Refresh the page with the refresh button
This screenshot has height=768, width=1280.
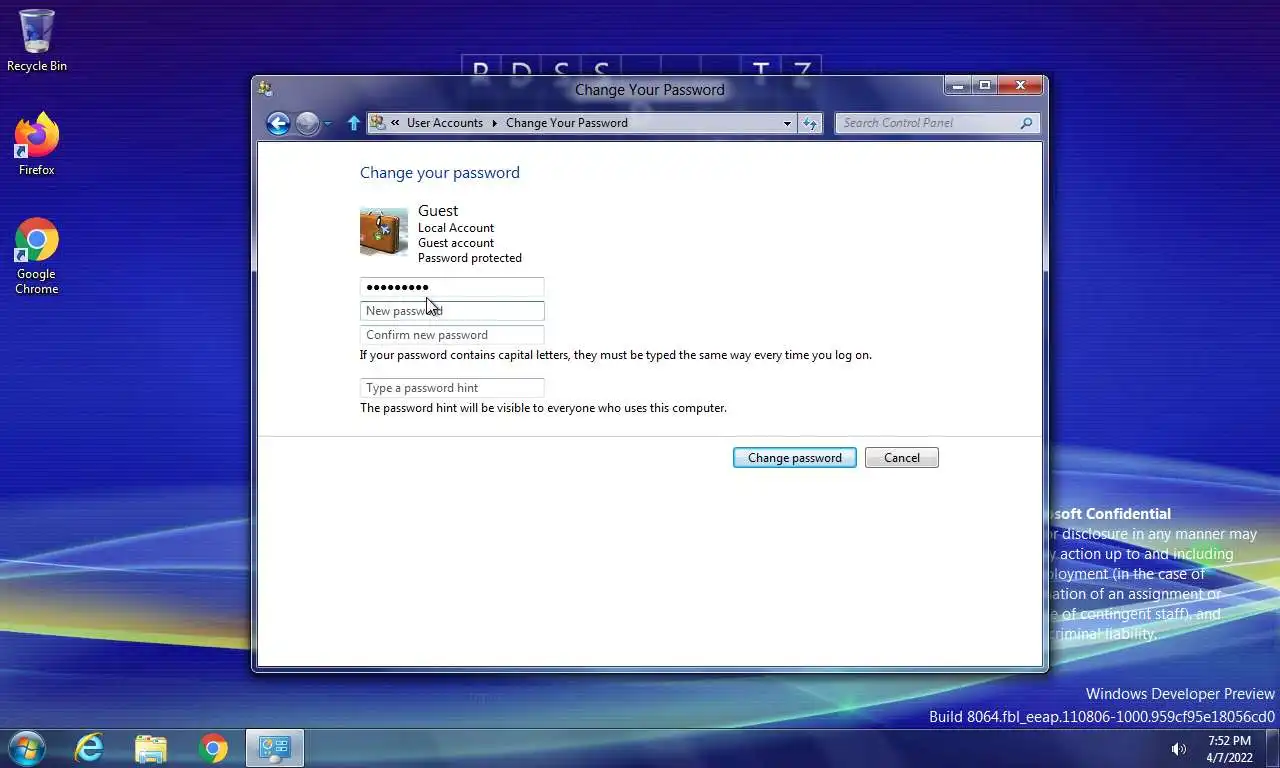(810, 123)
